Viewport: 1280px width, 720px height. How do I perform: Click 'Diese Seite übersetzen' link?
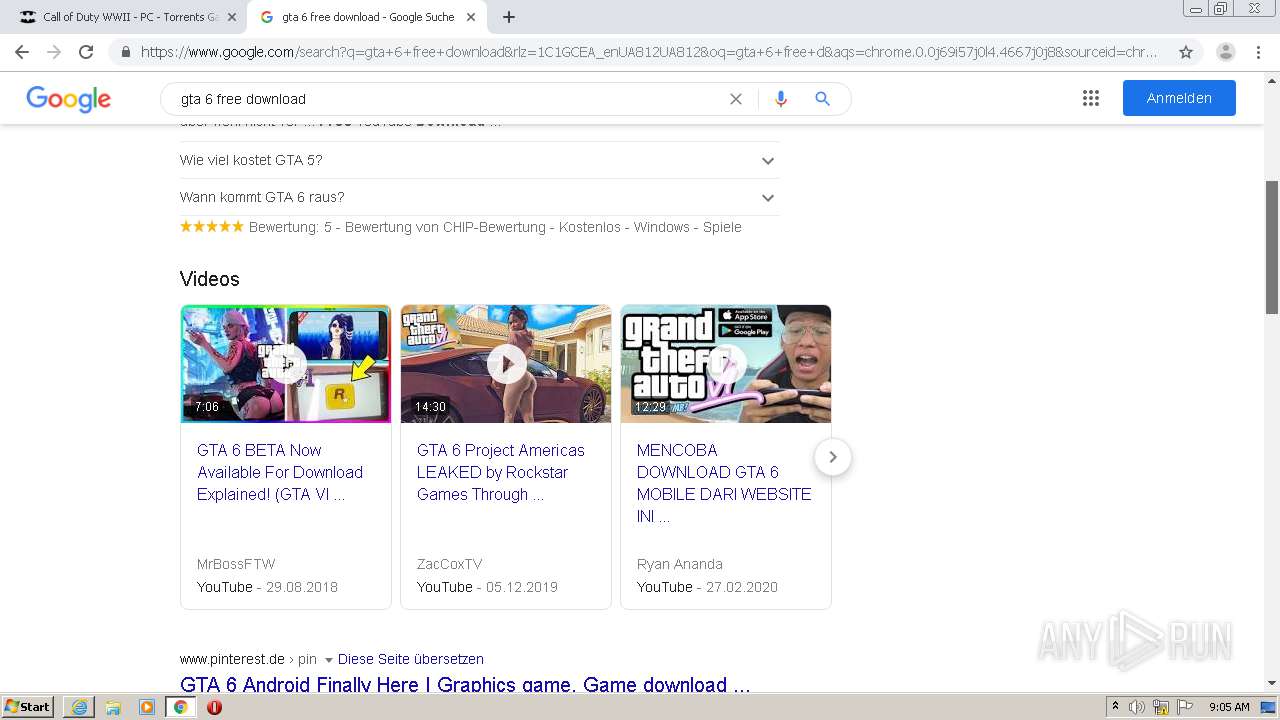coord(411,659)
